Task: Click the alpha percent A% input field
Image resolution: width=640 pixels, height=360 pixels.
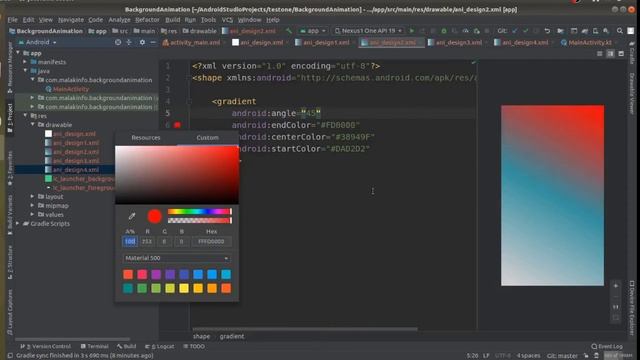Action: click(130, 242)
